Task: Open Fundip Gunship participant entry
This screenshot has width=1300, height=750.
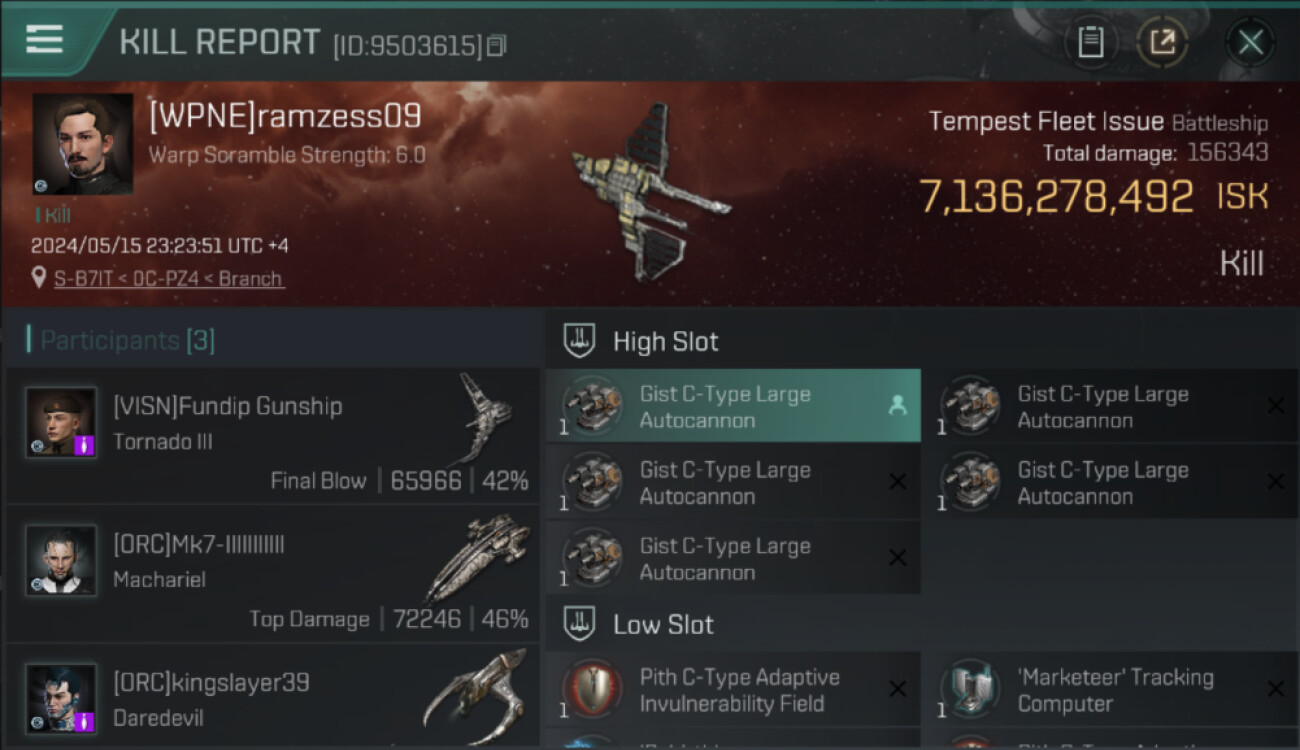Action: click(x=272, y=434)
